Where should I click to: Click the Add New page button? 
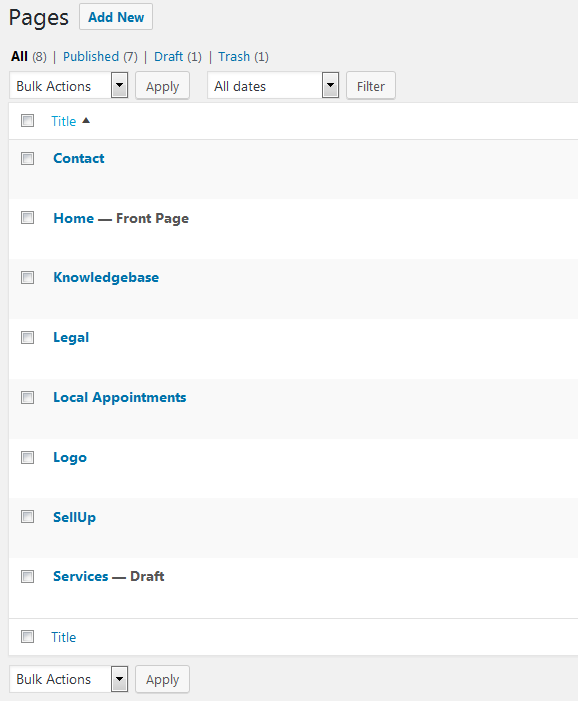pyautogui.click(x=116, y=17)
